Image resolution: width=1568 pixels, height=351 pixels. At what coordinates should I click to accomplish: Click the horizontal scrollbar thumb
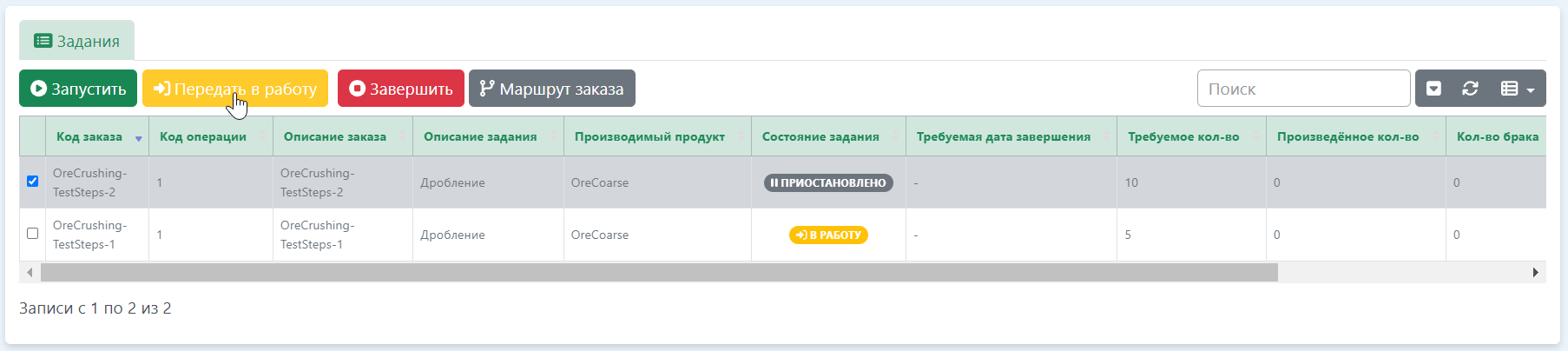[x=659, y=273]
